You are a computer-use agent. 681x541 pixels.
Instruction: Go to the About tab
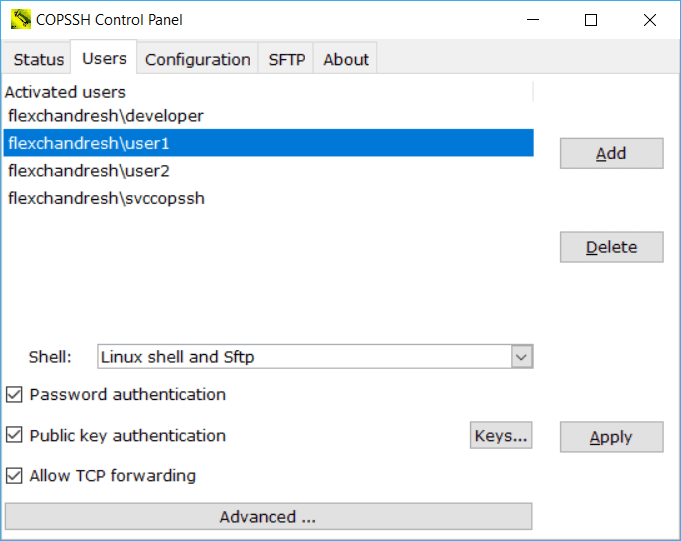pos(346,59)
